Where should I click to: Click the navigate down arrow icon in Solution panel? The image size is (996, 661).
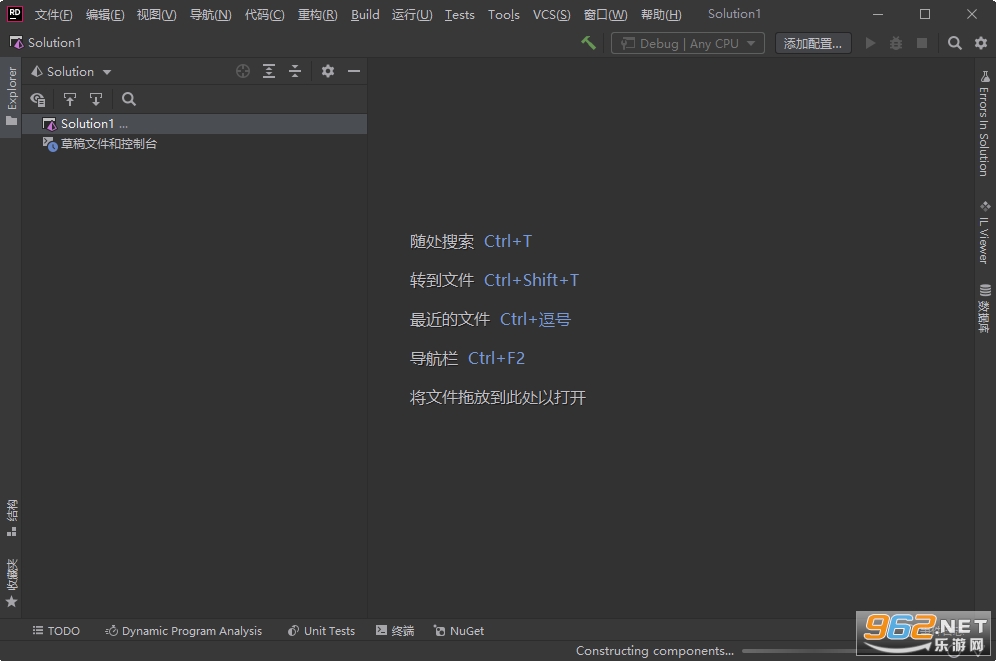point(96,99)
